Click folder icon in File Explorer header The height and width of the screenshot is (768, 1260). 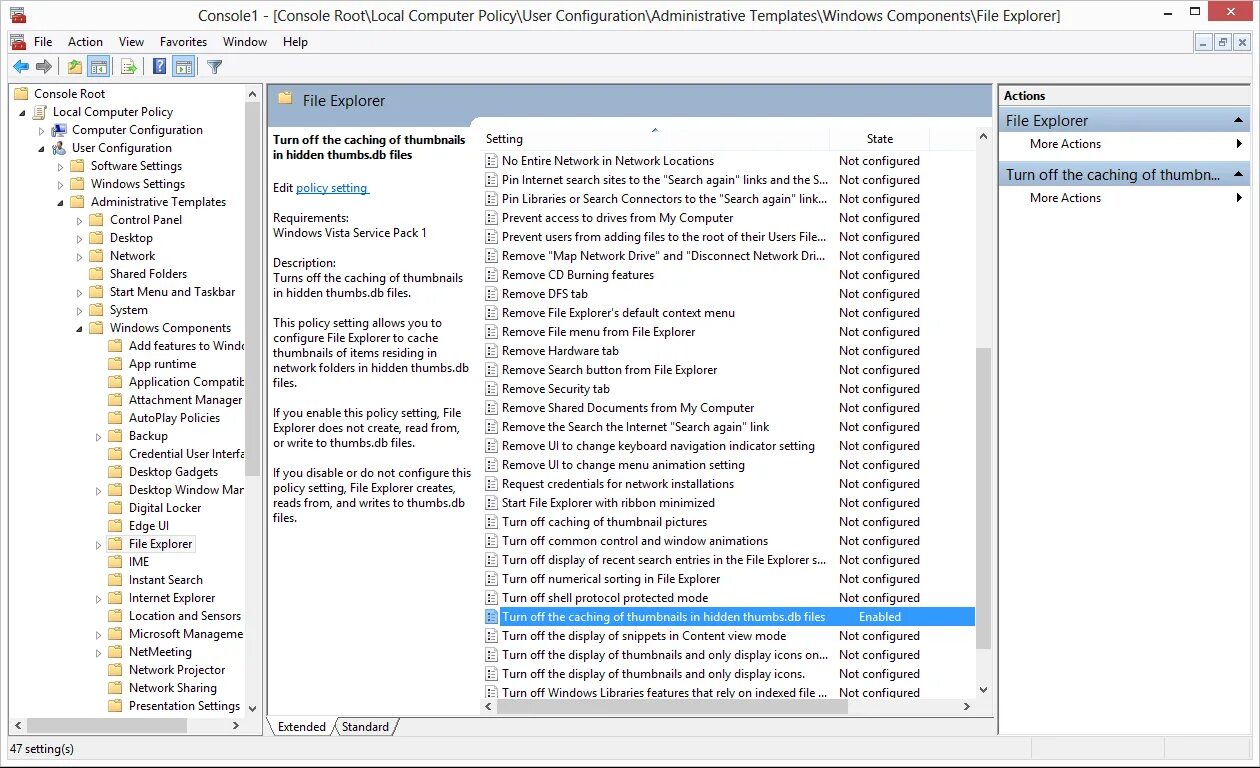285,99
